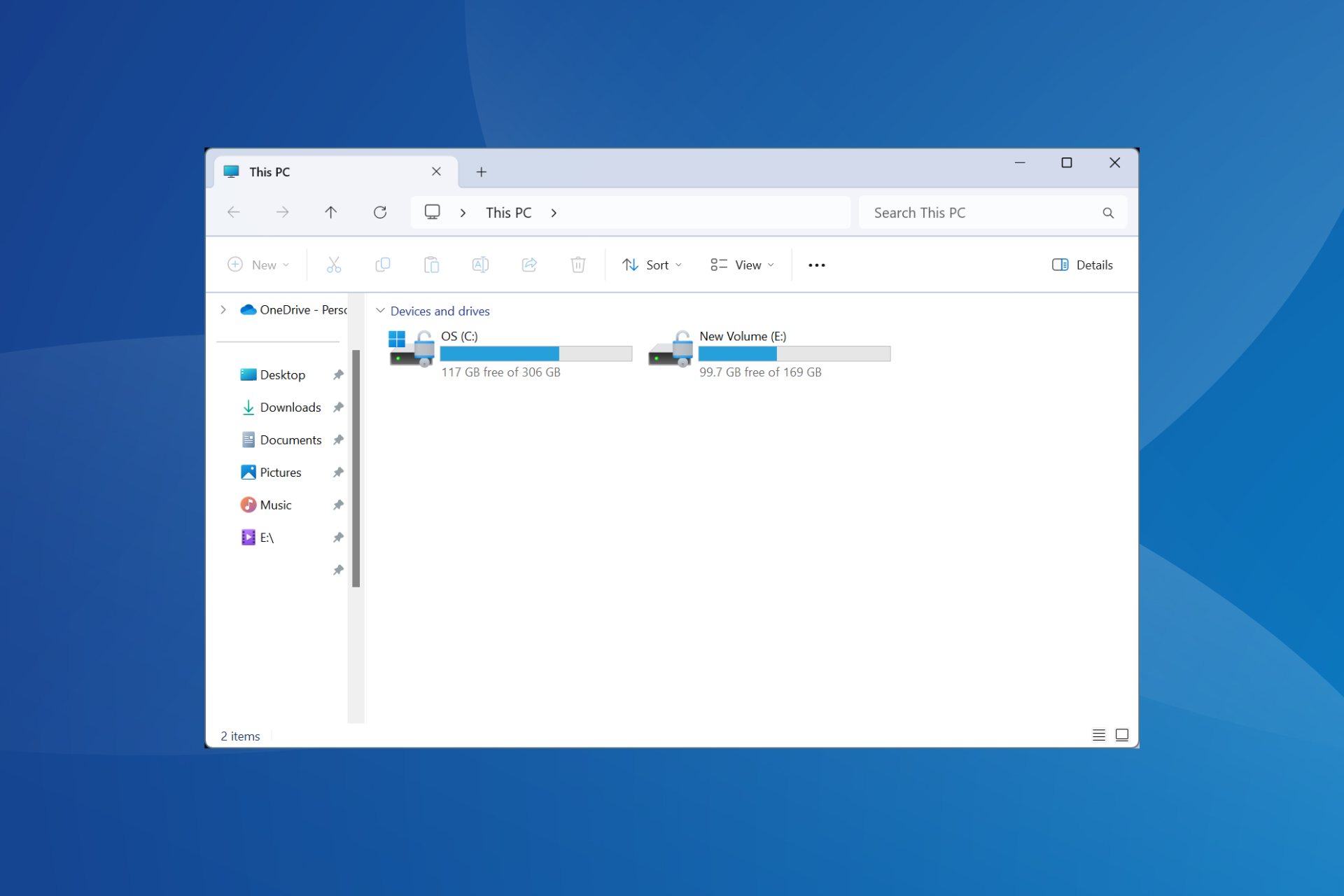Click chevron before This PC in address bar

(463, 213)
